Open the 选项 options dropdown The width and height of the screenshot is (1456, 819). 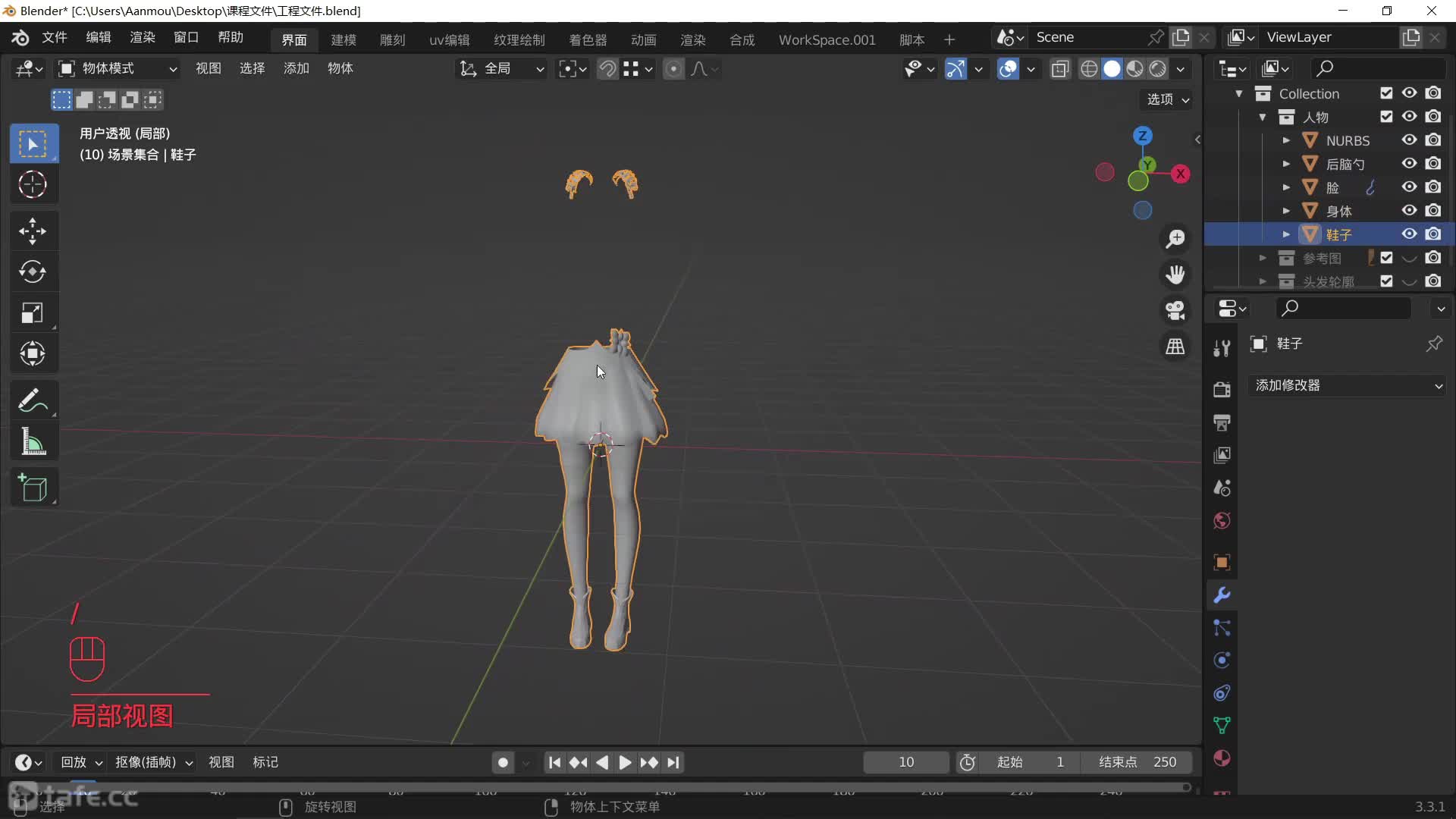tap(1168, 99)
